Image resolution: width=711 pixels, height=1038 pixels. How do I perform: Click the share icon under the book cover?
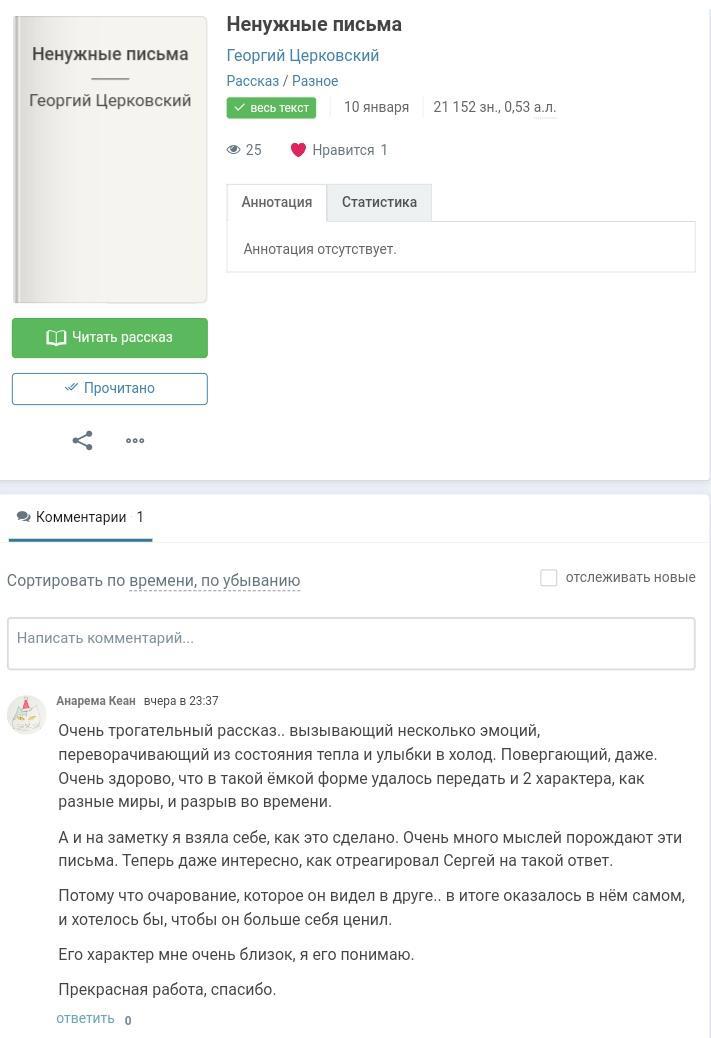pyautogui.click(x=83, y=440)
